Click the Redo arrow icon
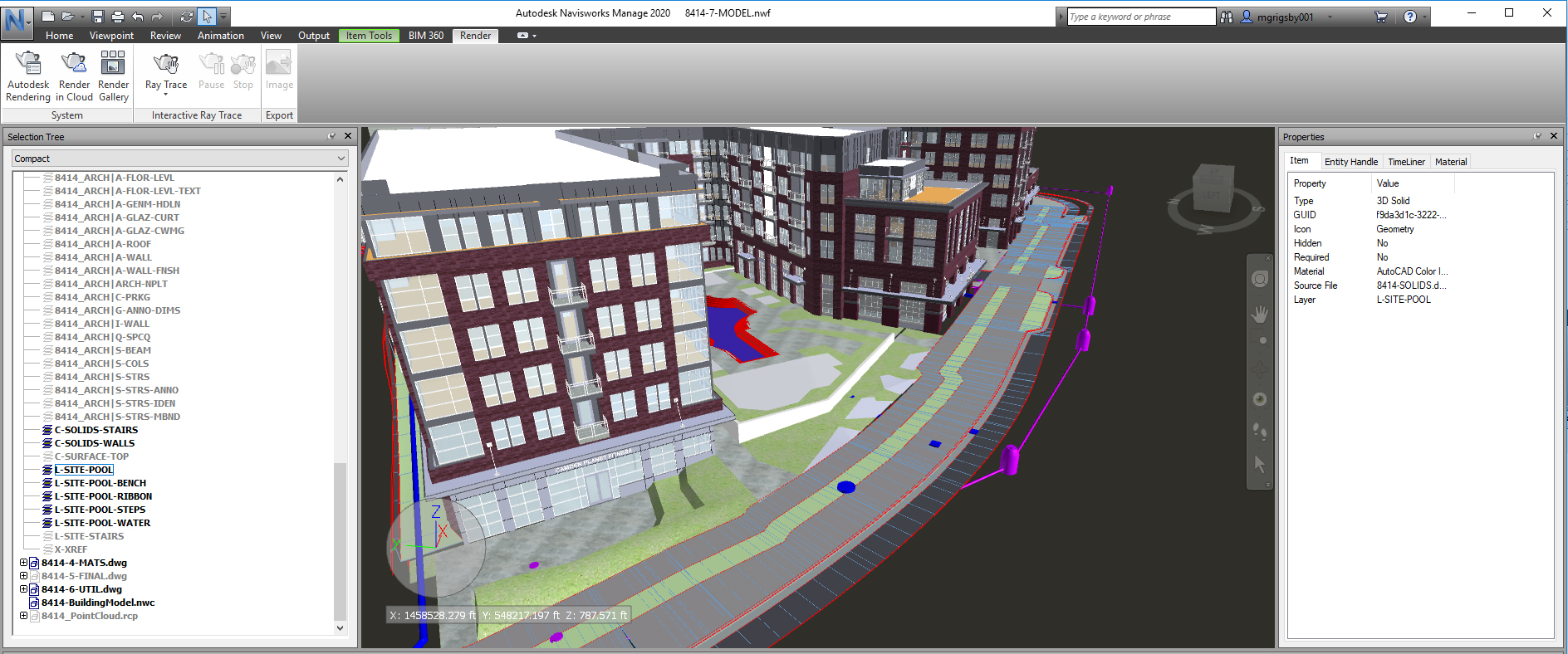The width and height of the screenshot is (1568, 654). coord(158,17)
